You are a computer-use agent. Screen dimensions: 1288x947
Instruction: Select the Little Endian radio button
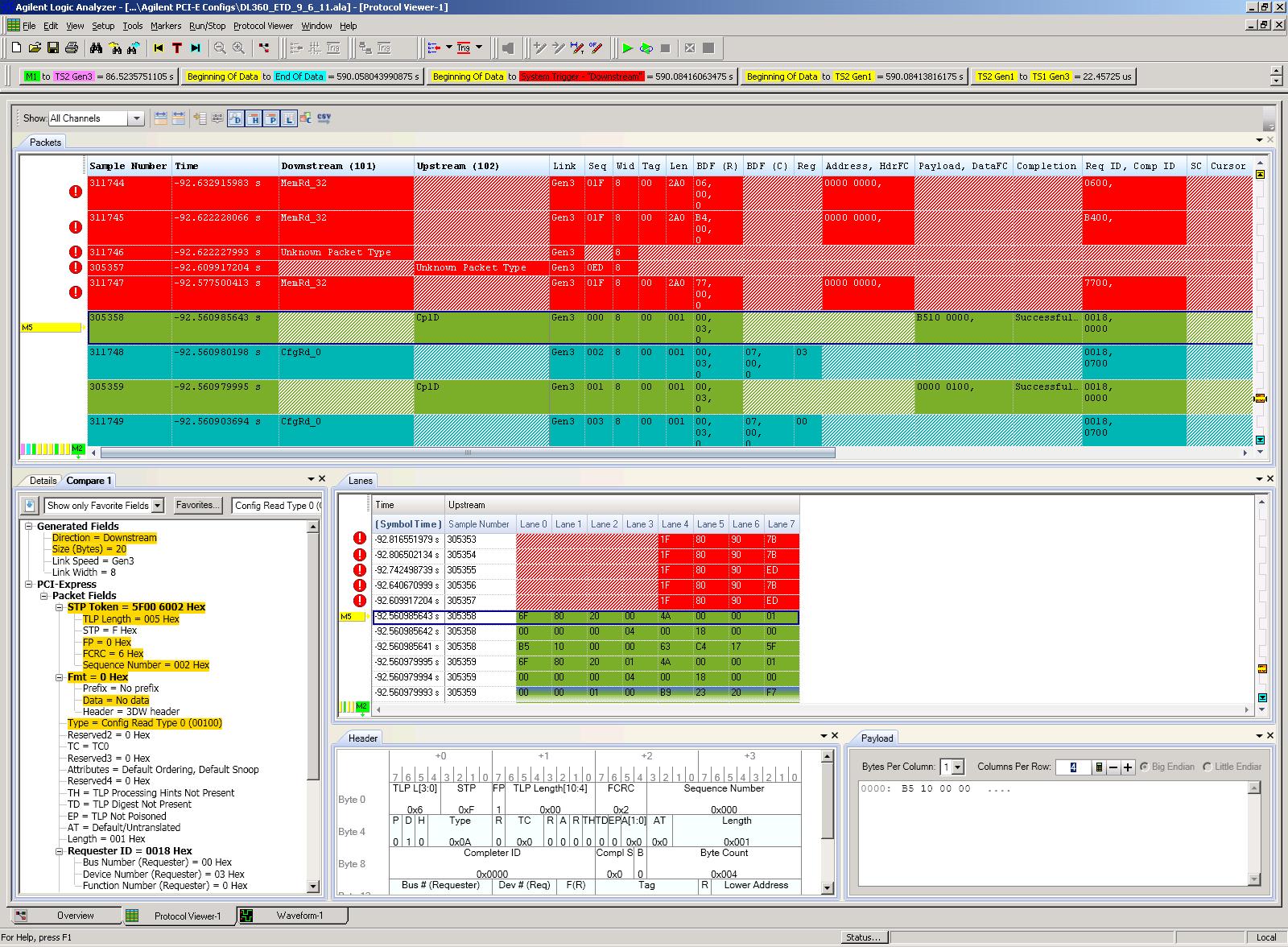pyautogui.click(x=1207, y=767)
